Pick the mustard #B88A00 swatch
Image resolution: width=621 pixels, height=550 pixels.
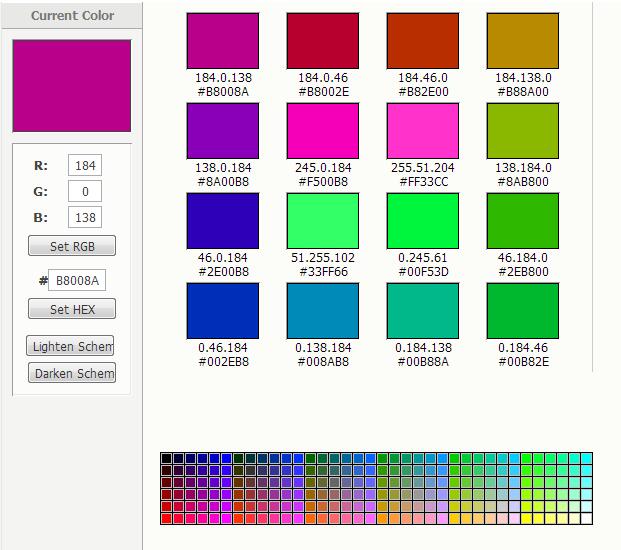tap(522, 41)
